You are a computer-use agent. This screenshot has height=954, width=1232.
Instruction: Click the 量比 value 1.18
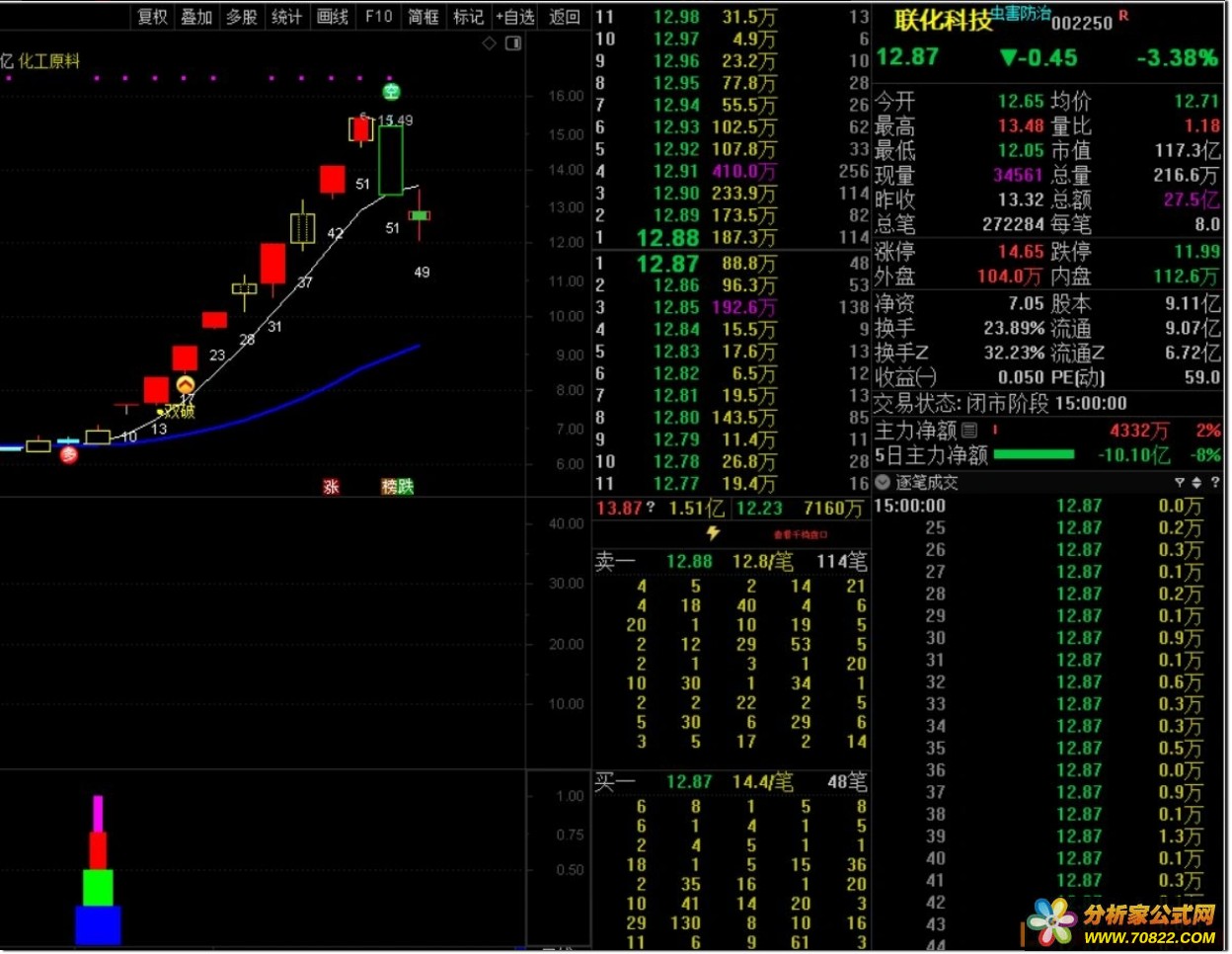[x=1202, y=125]
